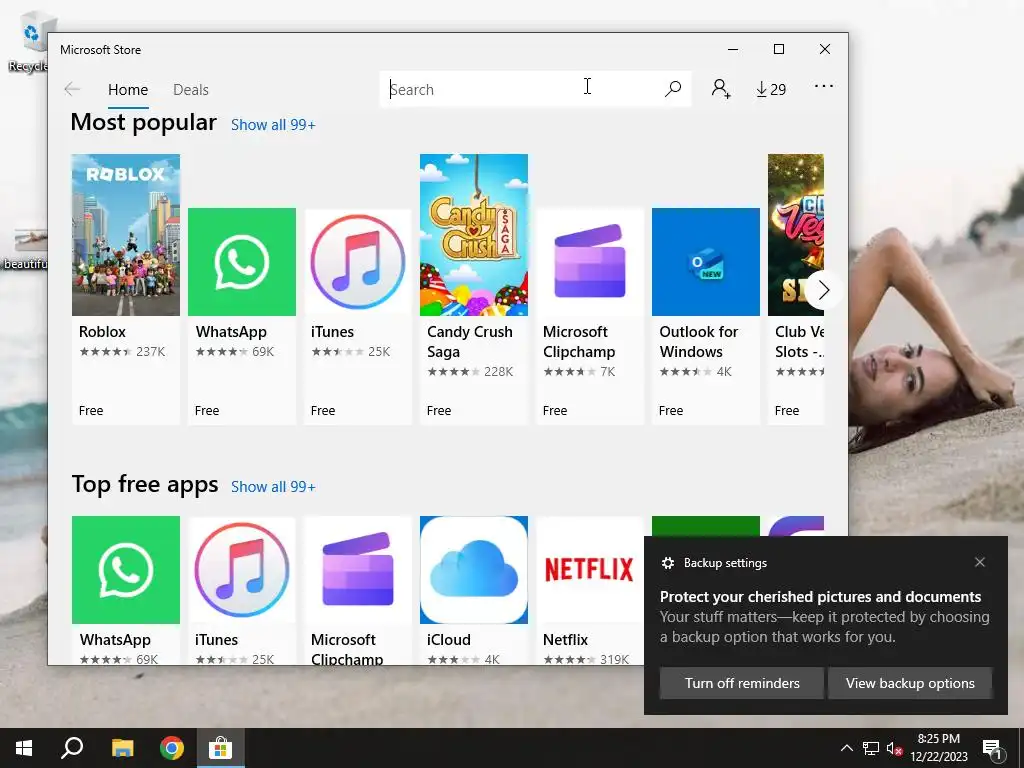
Task: Open iTunes icon in Most popular
Action: coord(358,262)
